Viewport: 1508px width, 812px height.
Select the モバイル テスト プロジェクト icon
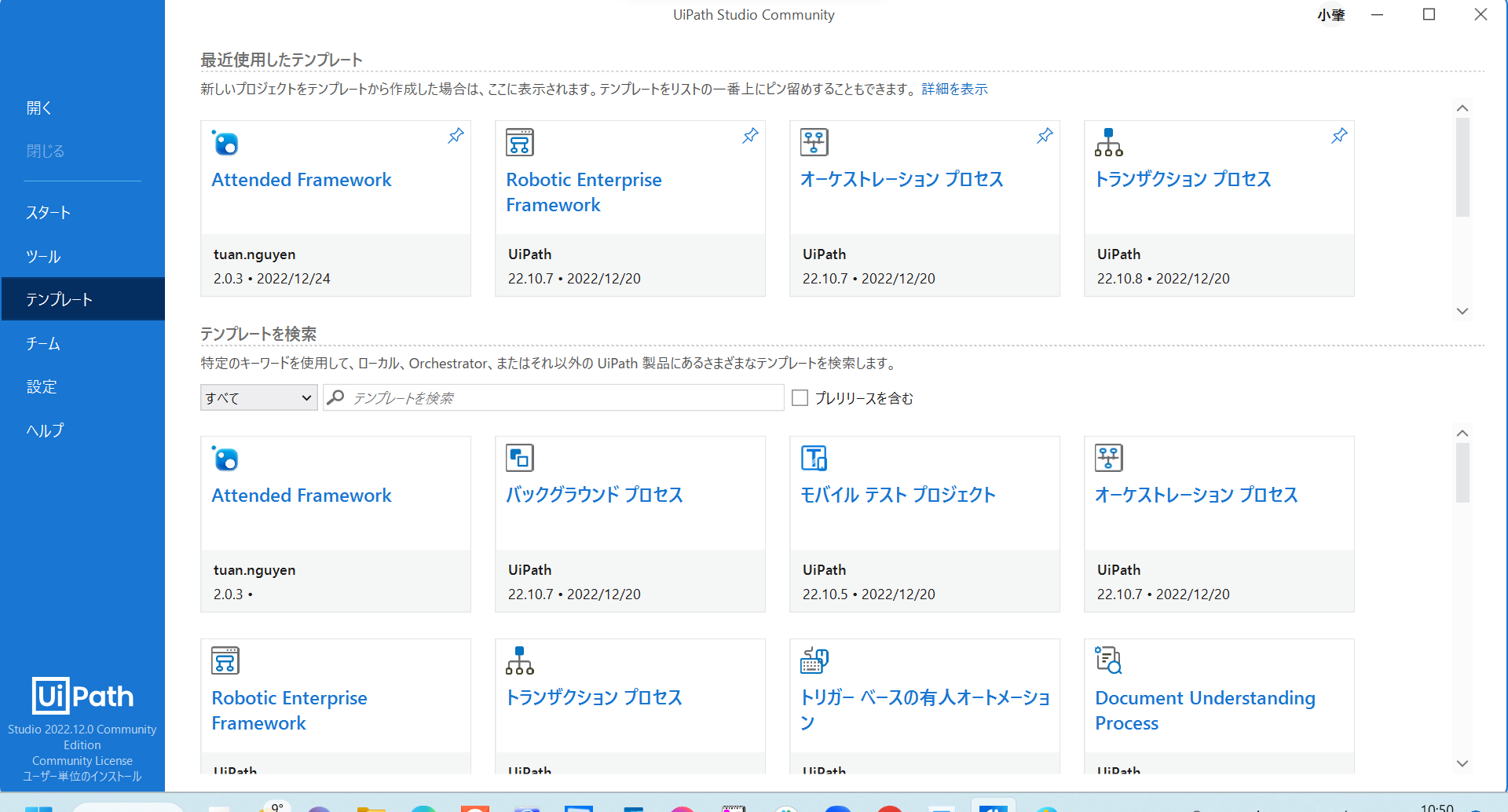(814, 458)
